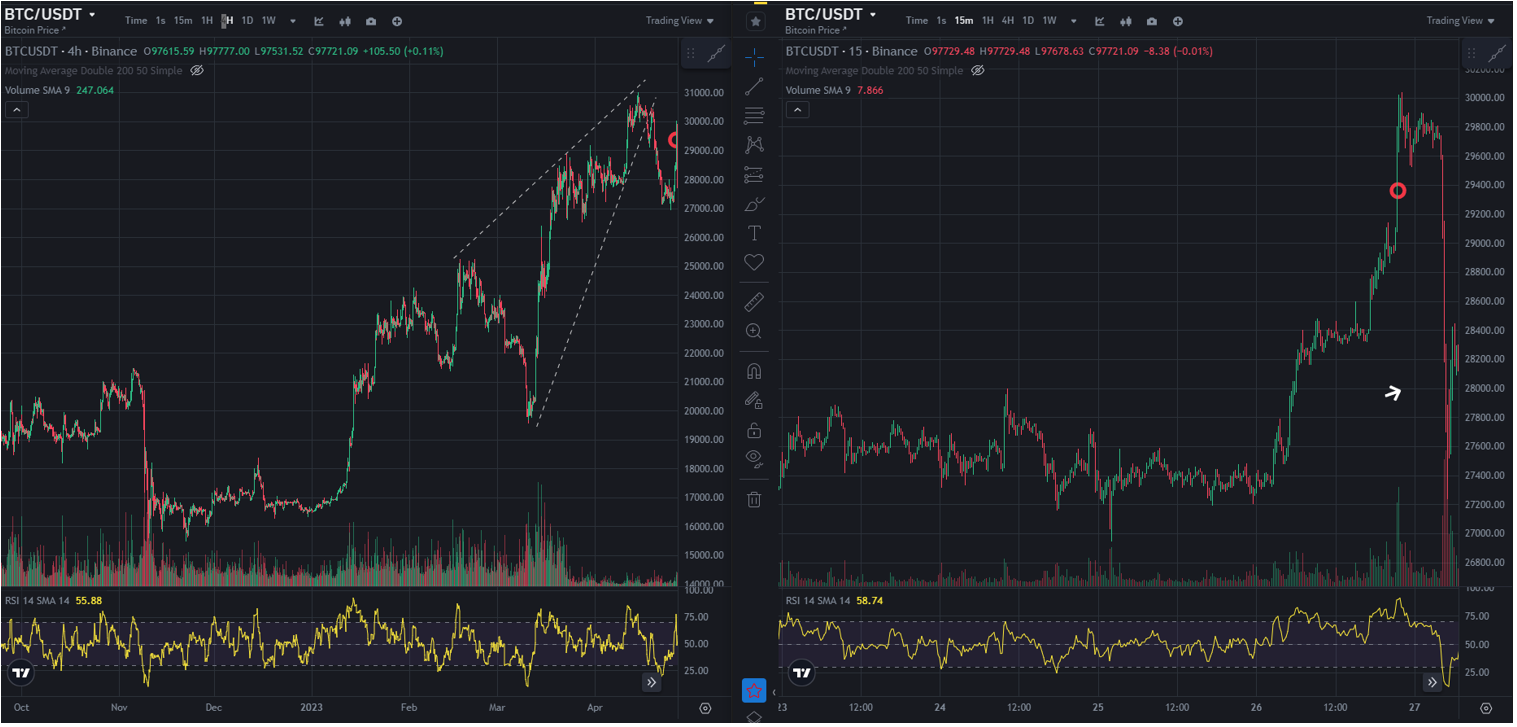This screenshot has height=727, width=1517.
Task: Expand more intervals dropdown on right chart
Action: pyautogui.click(x=1074, y=21)
